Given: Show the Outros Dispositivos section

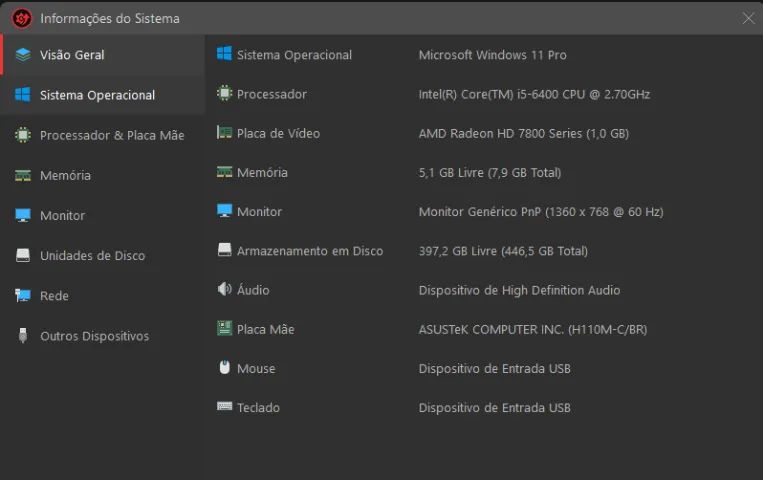Looking at the screenshot, I should 102,336.
